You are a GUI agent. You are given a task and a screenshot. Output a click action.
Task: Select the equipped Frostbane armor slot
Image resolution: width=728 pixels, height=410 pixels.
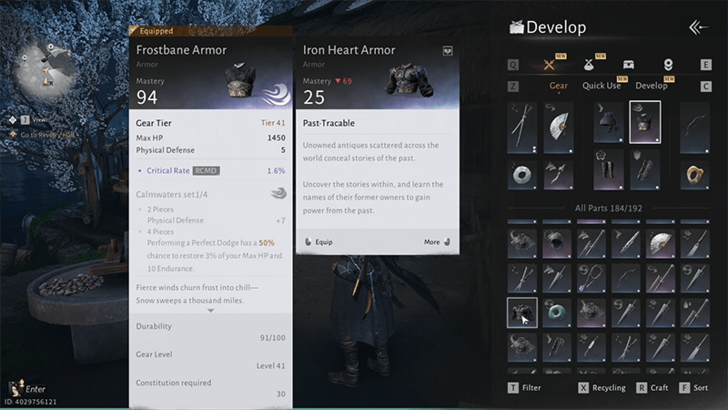[x=645, y=122]
